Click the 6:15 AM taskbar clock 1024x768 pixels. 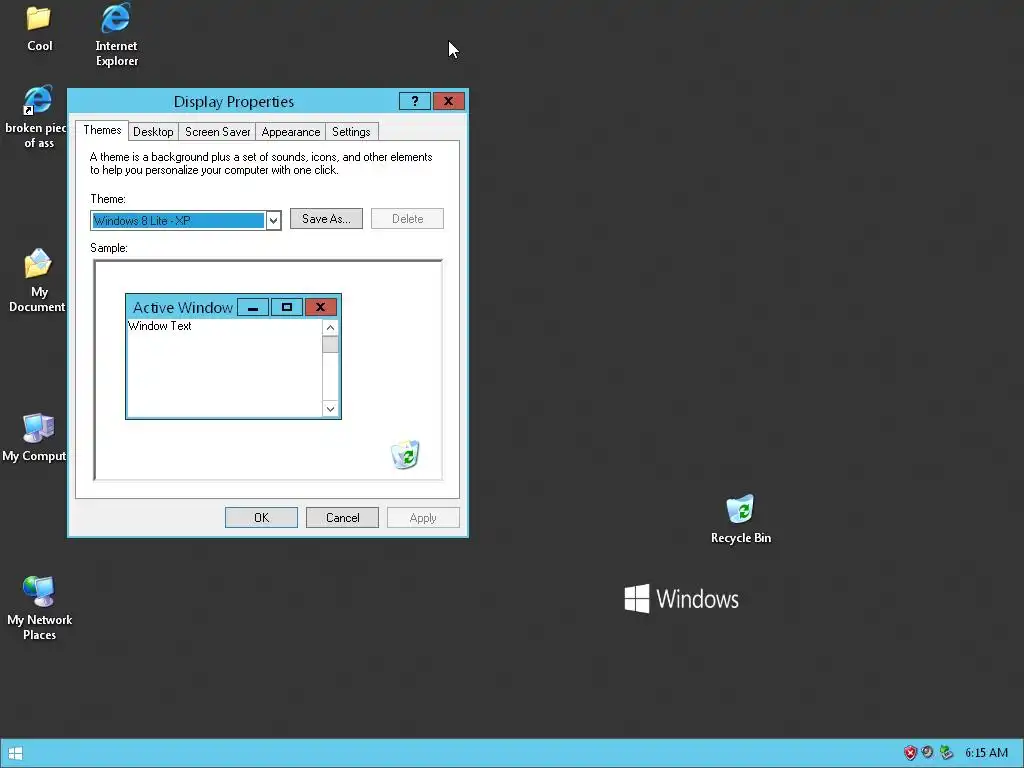[986, 753]
